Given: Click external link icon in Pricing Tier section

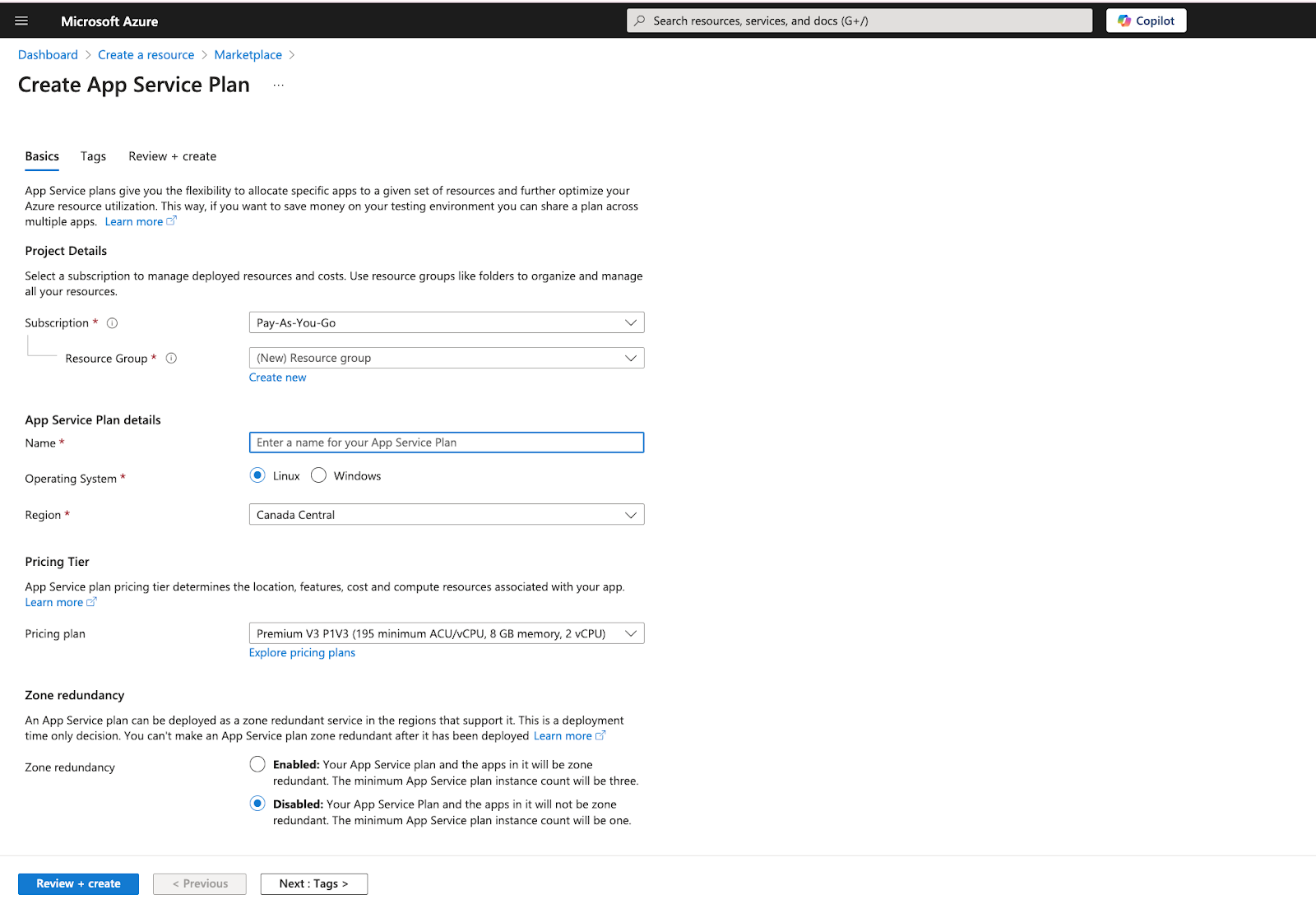Looking at the screenshot, I should [91, 602].
